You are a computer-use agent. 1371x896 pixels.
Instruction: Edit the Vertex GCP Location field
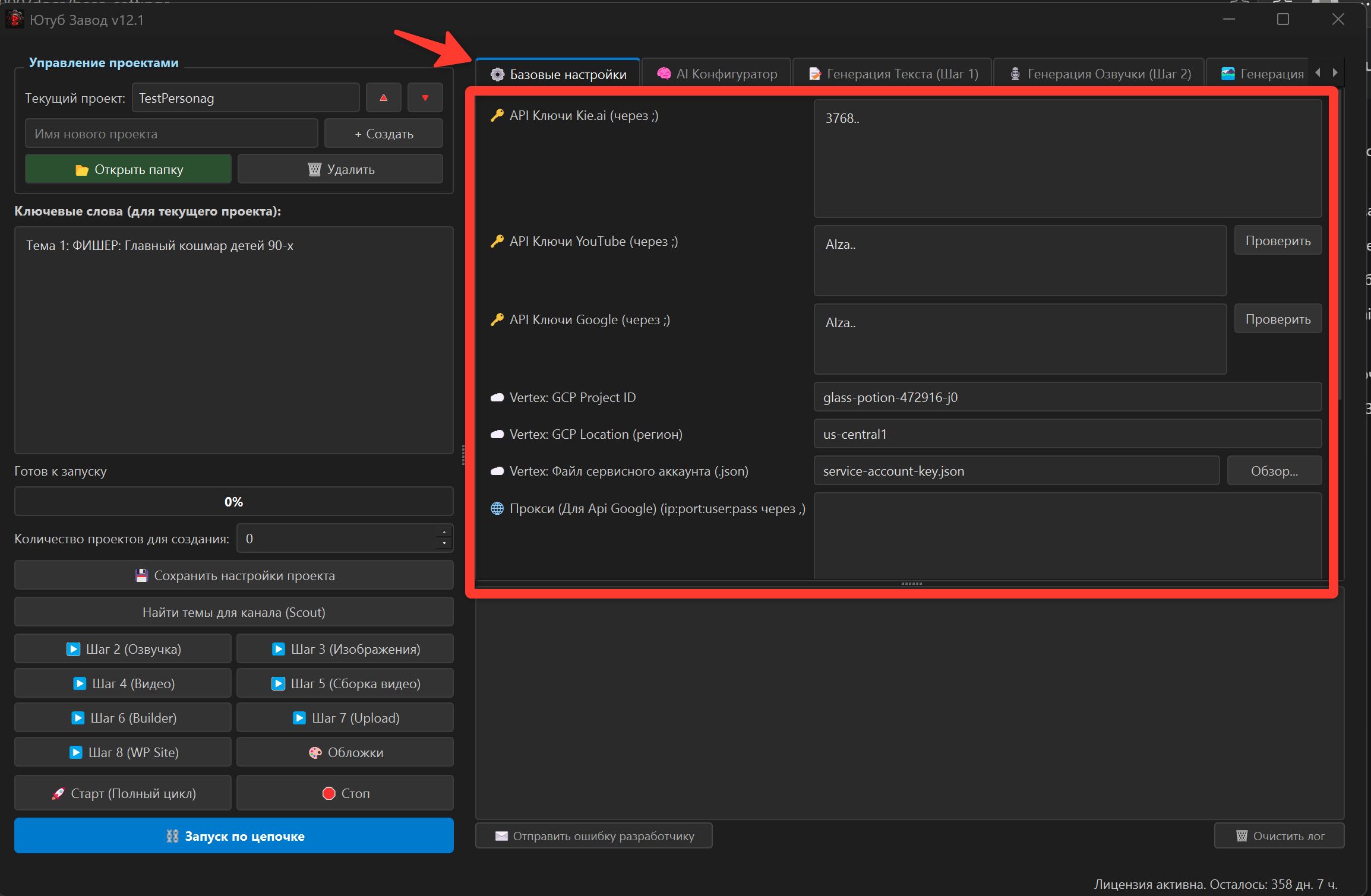pyautogui.click(x=1067, y=434)
